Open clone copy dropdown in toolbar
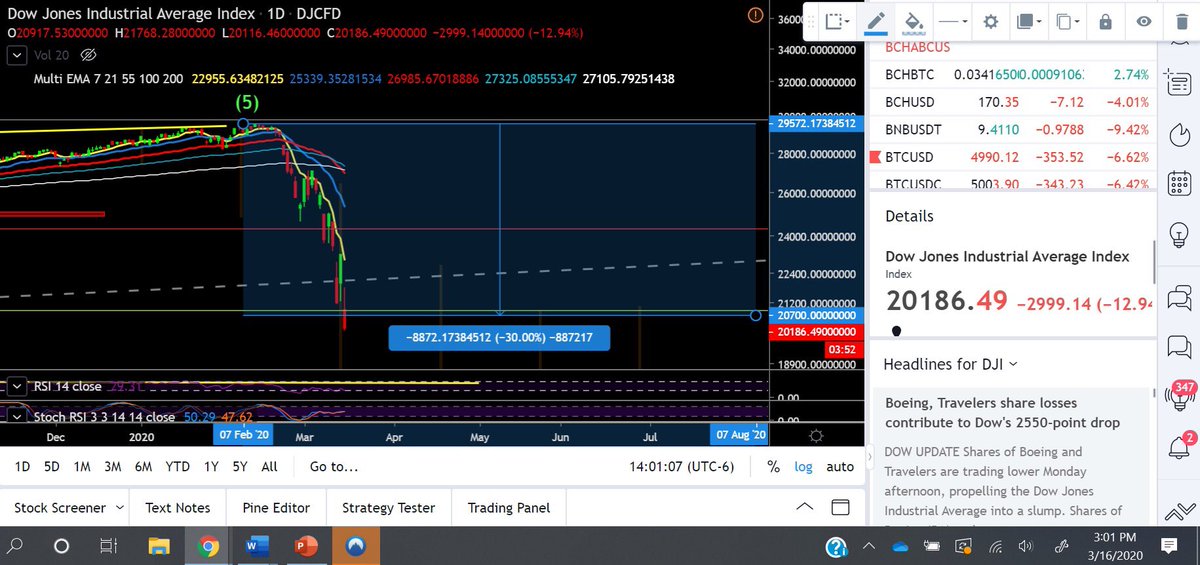 click(1067, 21)
